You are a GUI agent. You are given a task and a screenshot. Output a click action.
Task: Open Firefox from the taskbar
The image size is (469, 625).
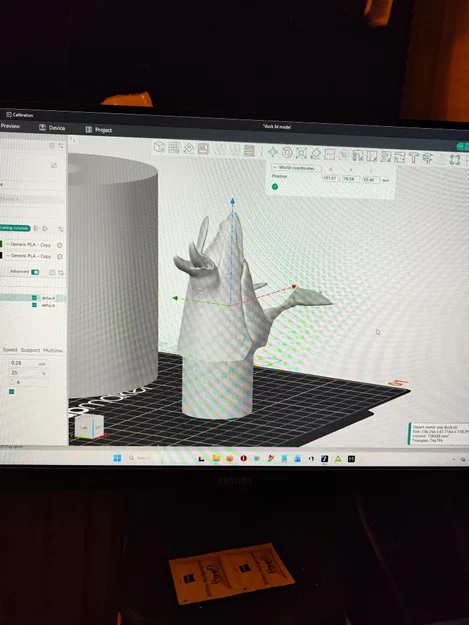point(230,459)
